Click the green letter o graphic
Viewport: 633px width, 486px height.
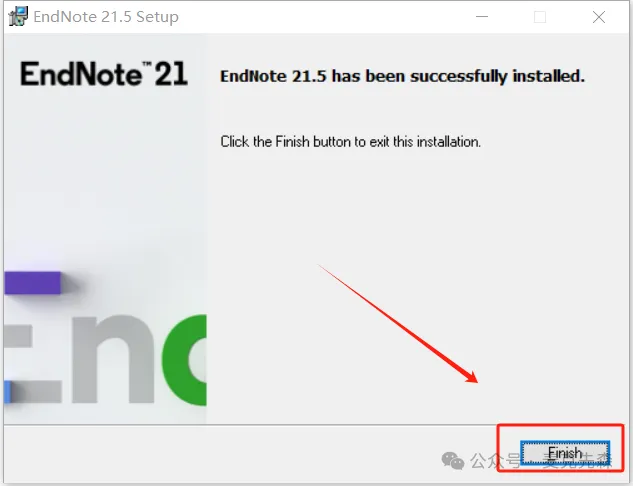(x=184, y=360)
